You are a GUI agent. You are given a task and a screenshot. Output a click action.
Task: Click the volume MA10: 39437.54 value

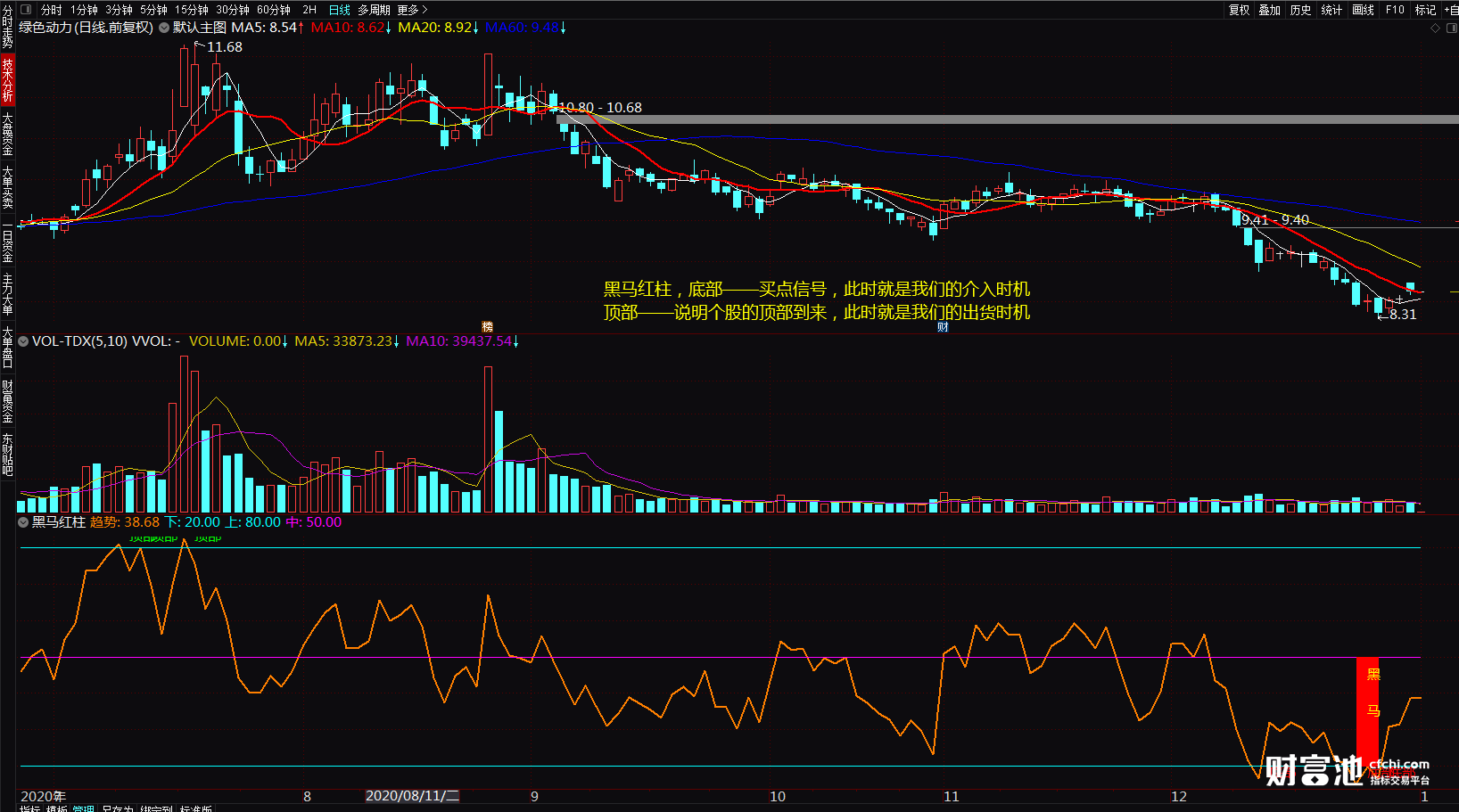462,341
